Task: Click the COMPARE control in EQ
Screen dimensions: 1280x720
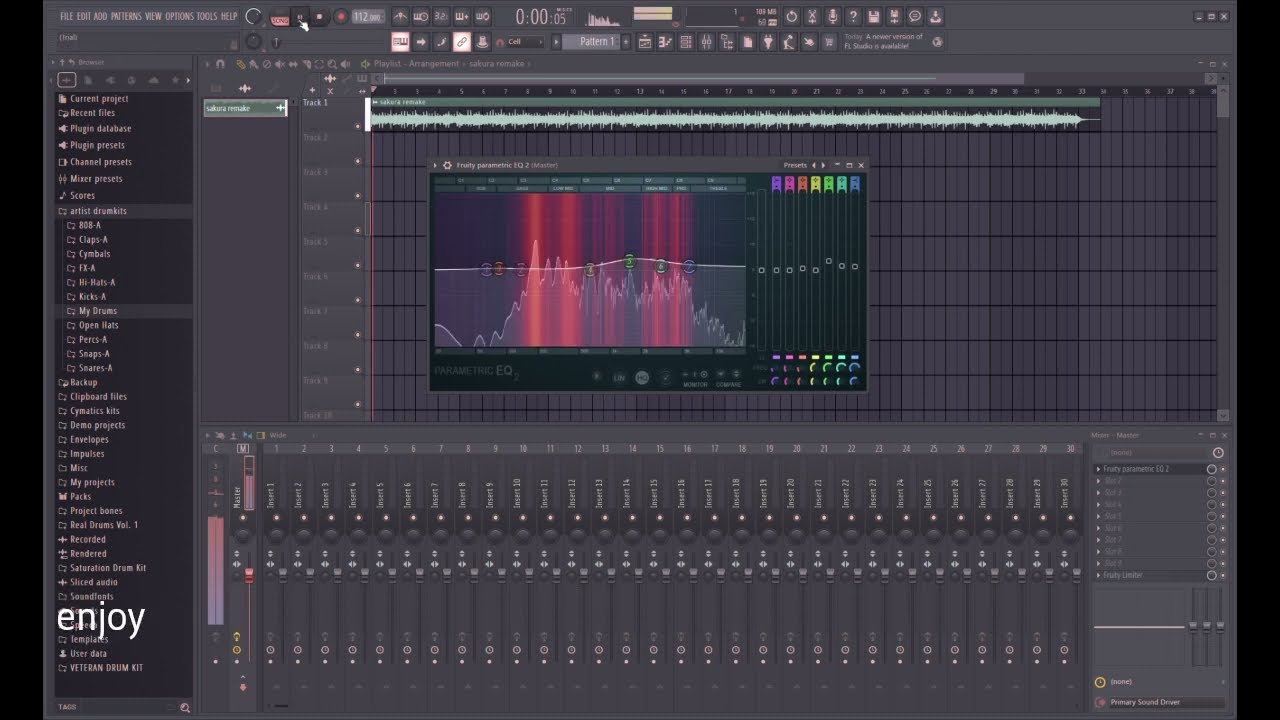Action: click(x=728, y=384)
